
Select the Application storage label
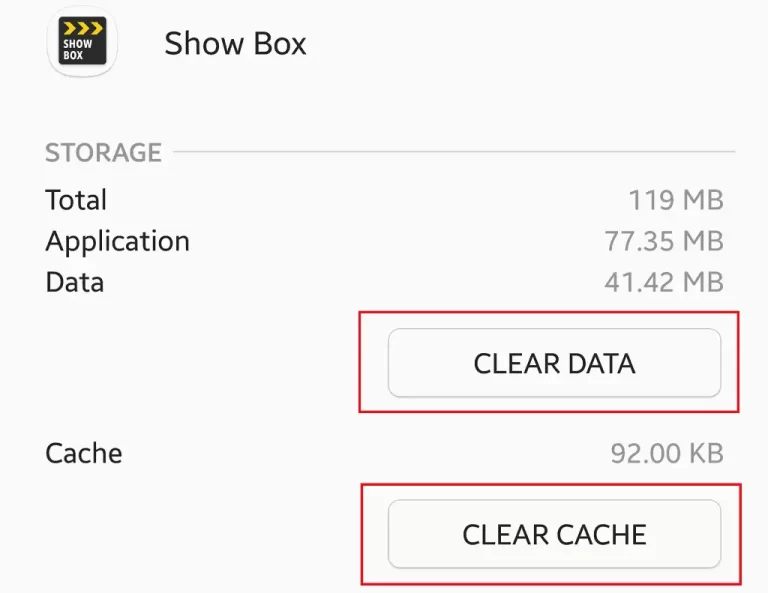click(118, 241)
